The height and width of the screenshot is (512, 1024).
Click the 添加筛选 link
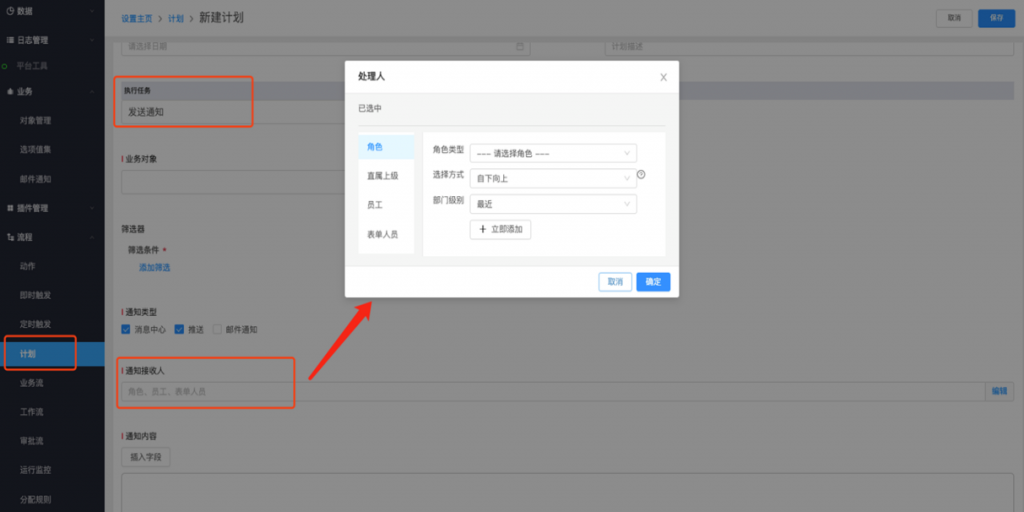tap(154, 267)
